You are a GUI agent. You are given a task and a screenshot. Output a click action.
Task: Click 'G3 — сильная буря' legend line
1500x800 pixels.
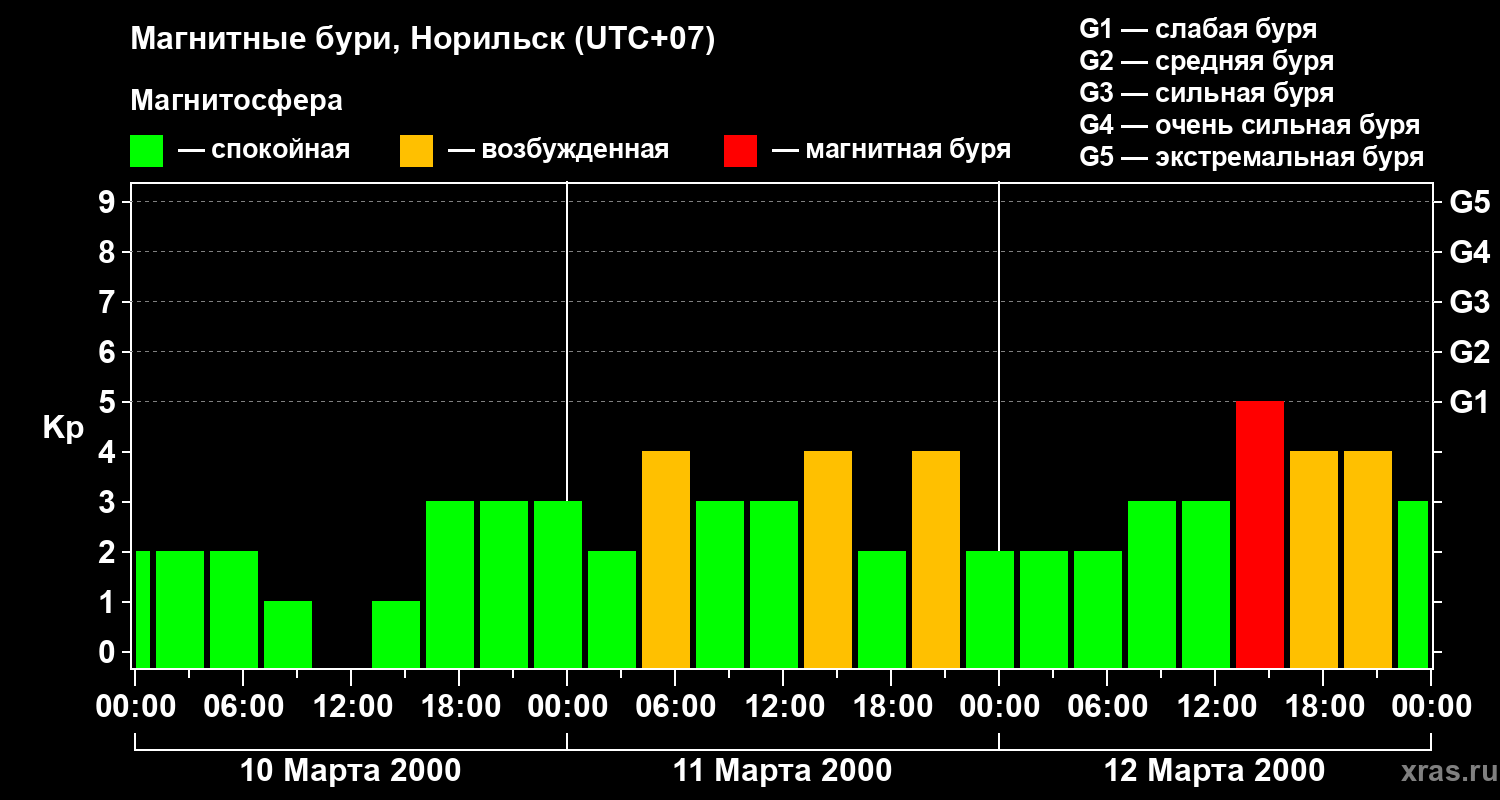[1207, 93]
